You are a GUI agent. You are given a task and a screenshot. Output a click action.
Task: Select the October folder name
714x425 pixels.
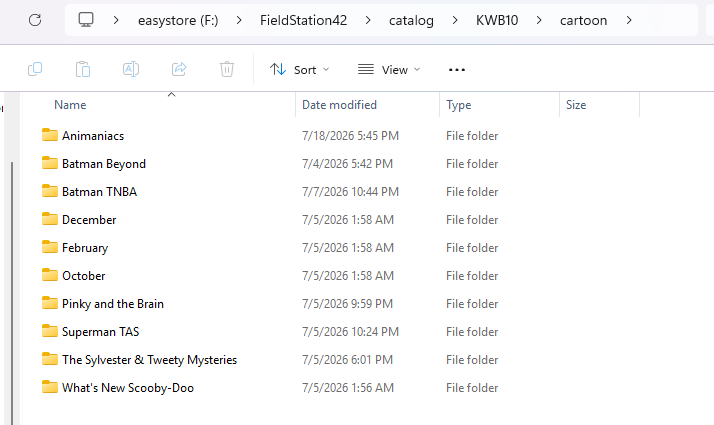[83, 276]
